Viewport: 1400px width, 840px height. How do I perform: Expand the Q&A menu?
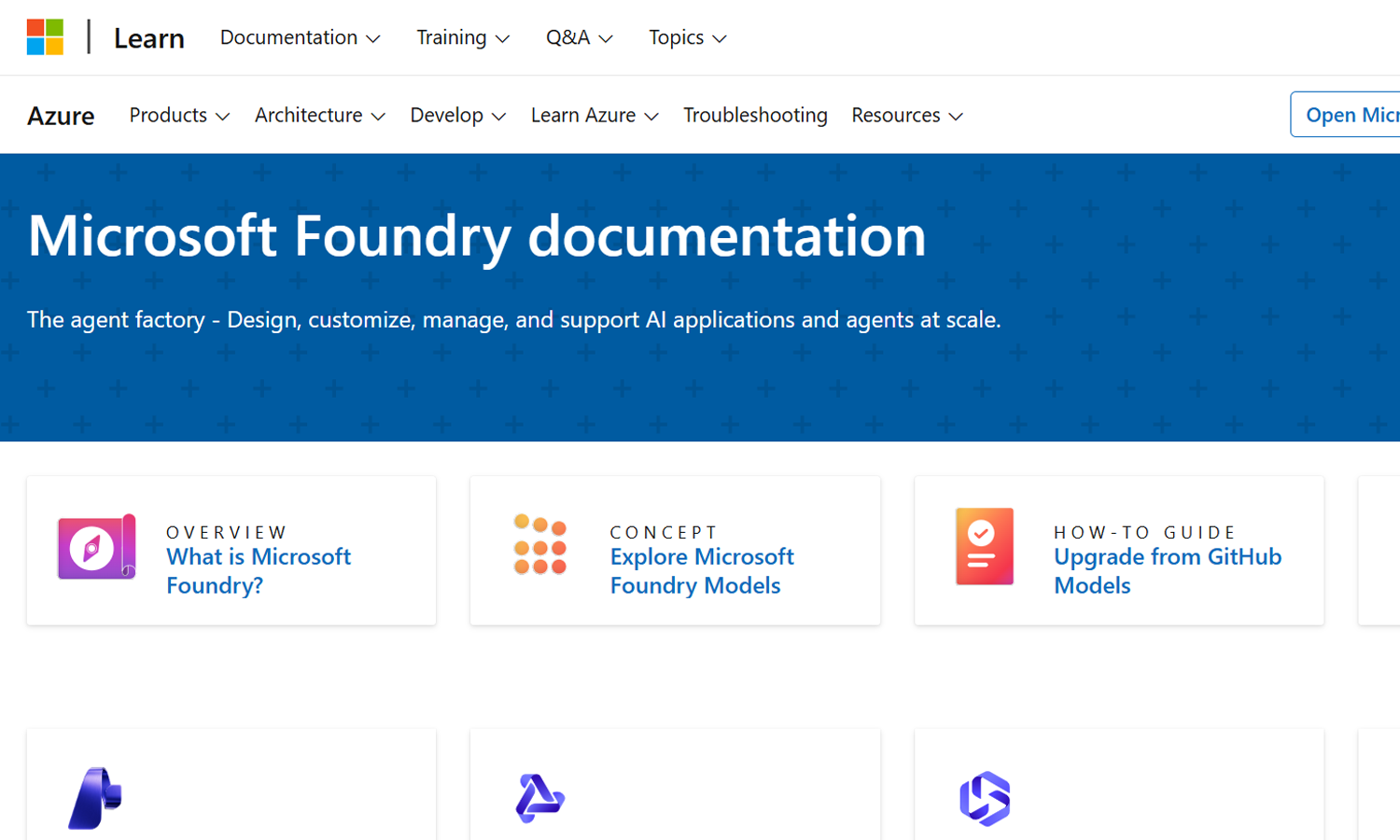pos(579,37)
